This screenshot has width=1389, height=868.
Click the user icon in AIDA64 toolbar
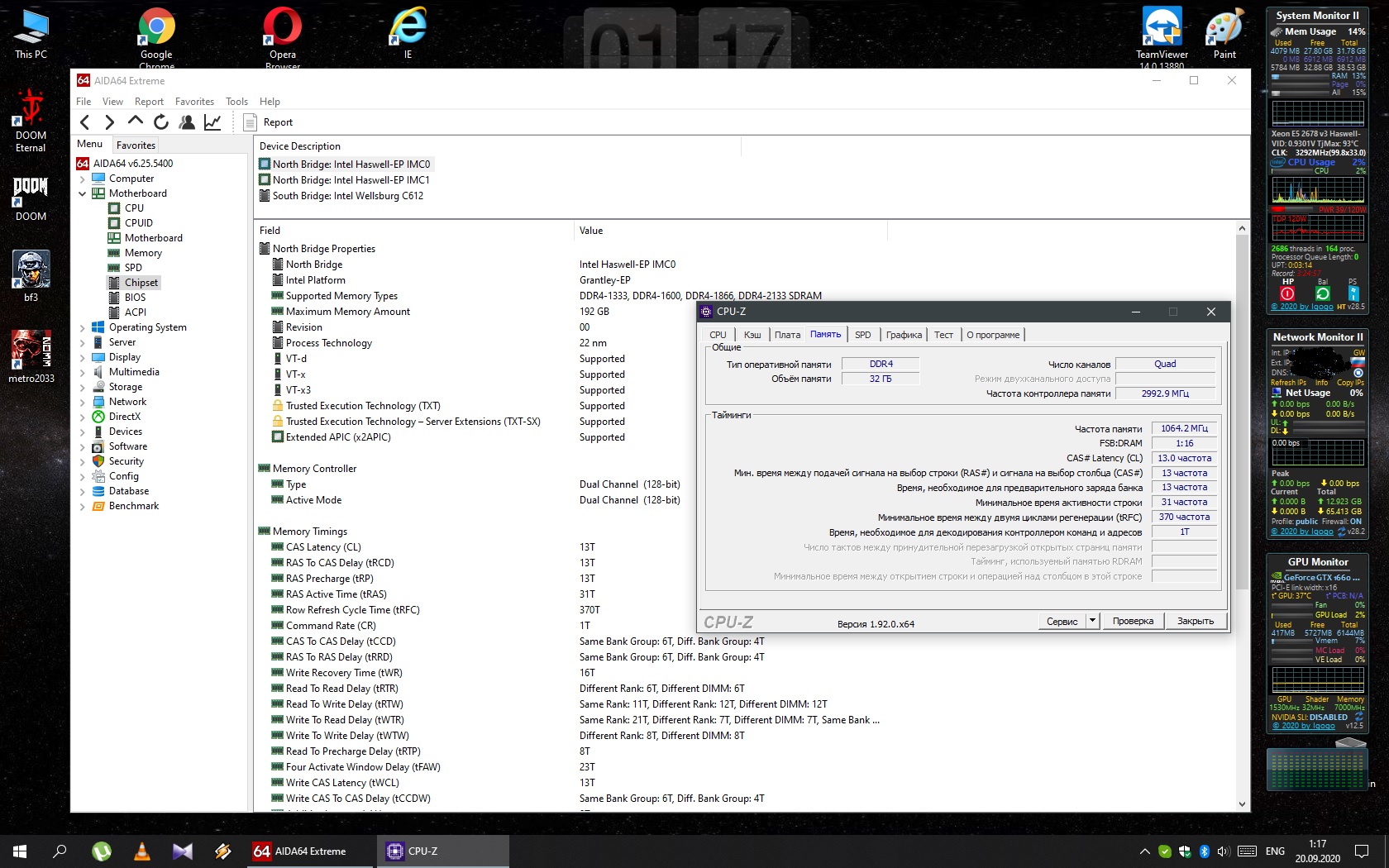click(x=188, y=122)
